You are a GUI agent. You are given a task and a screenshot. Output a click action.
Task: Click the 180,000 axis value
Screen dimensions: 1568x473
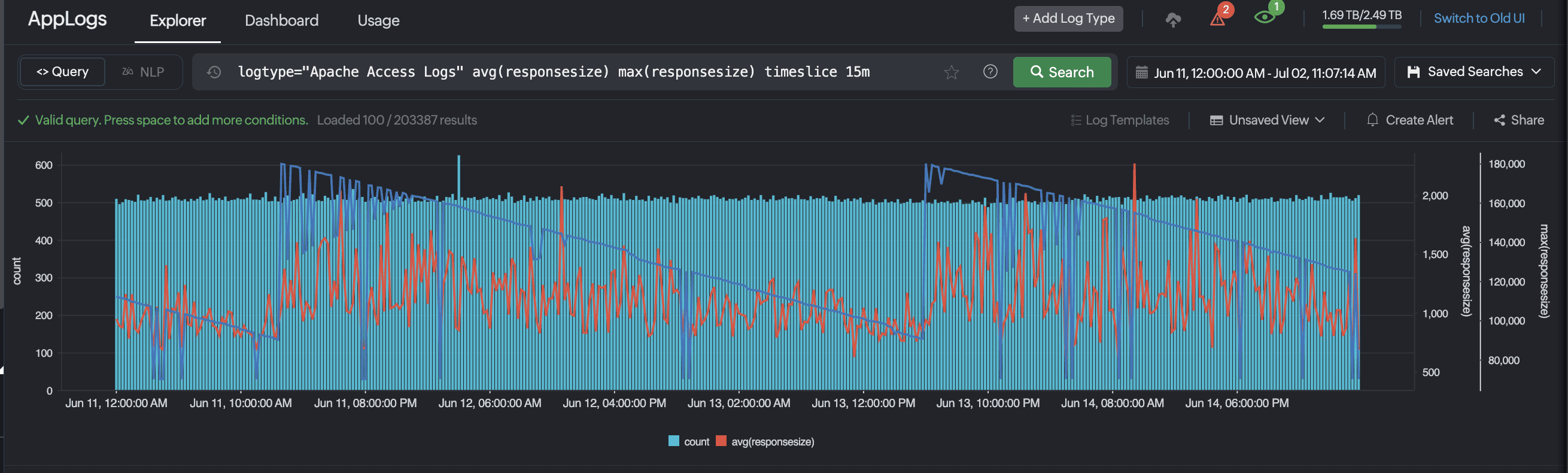(1506, 164)
